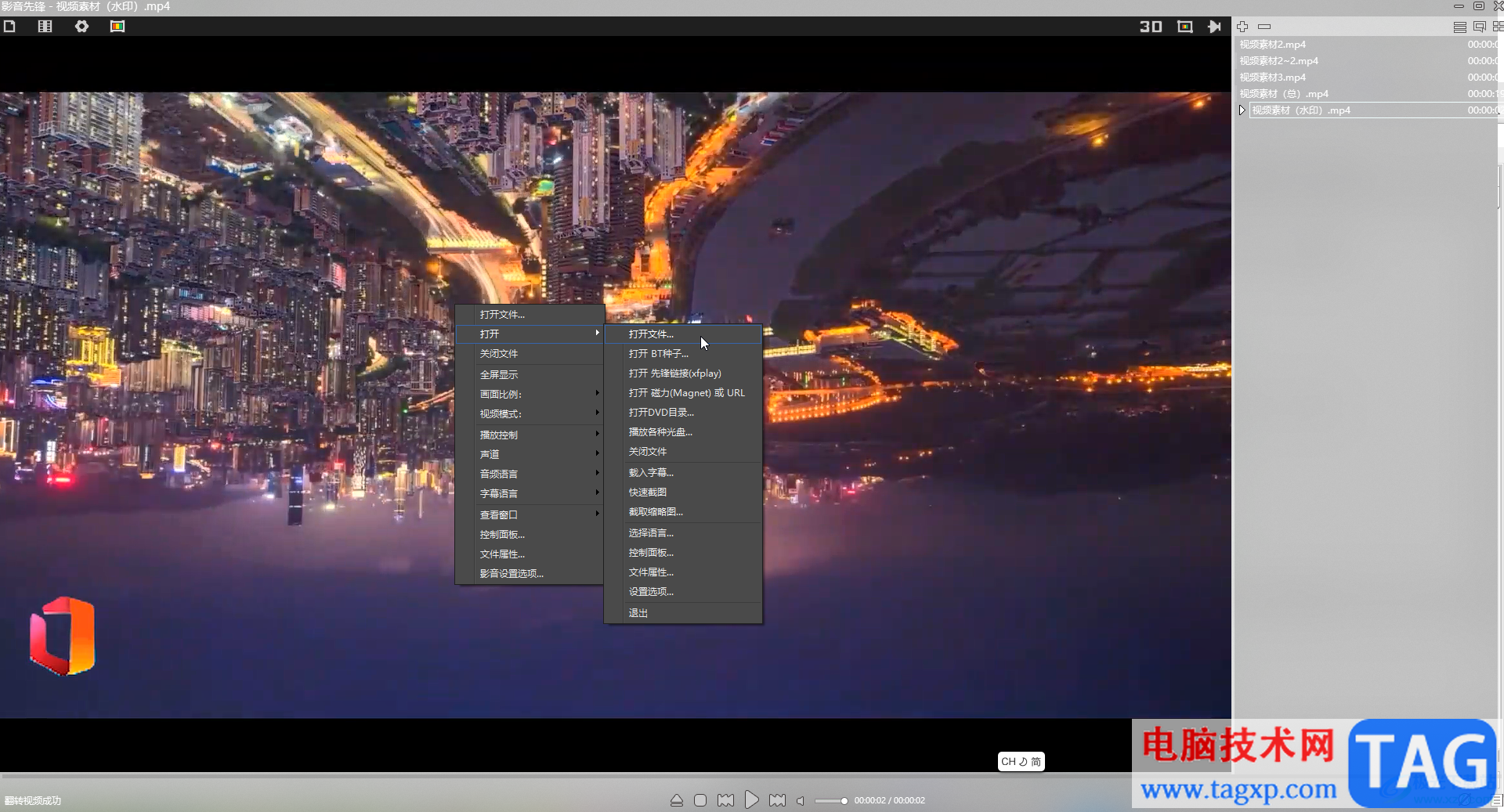Click 设置选项... in submenu
The image size is (1504, 812).
coord(683,591)
